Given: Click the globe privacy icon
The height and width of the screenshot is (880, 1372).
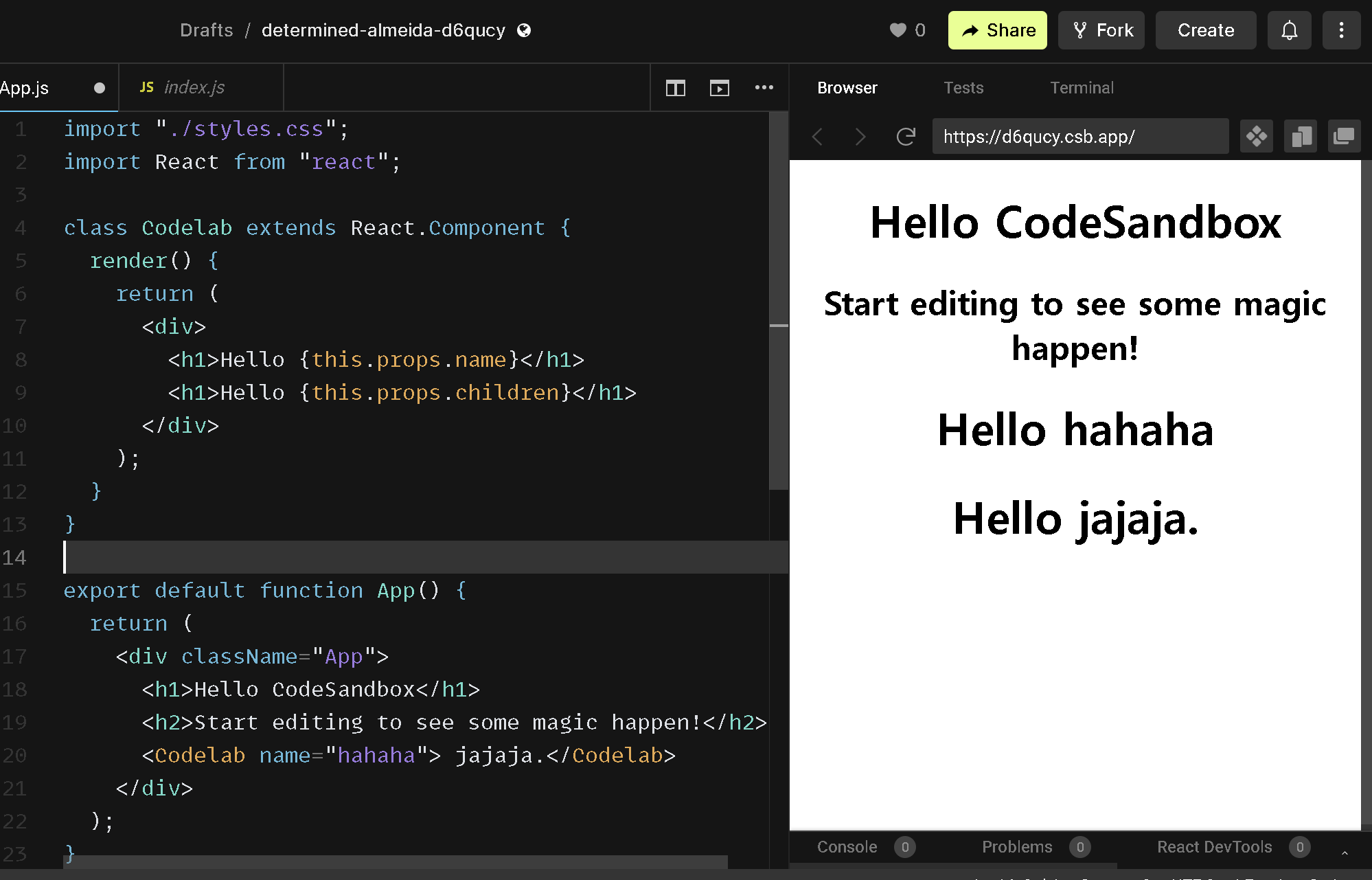Looking at the screenshot, I should (x=524, y=30).
